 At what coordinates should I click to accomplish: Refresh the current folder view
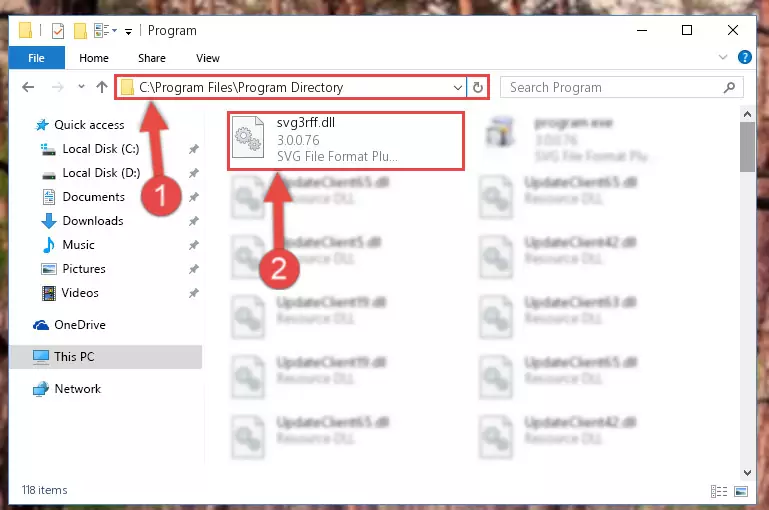(x=478, y=88)
